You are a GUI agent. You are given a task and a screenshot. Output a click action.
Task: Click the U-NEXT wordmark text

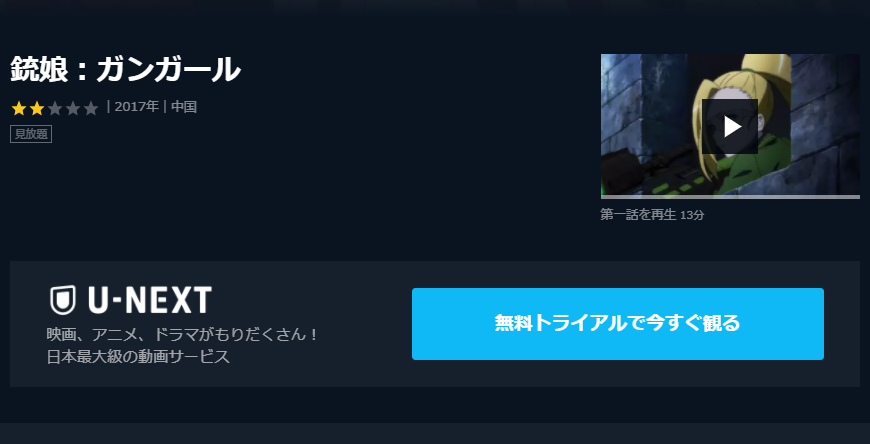(x=150, y=300)
